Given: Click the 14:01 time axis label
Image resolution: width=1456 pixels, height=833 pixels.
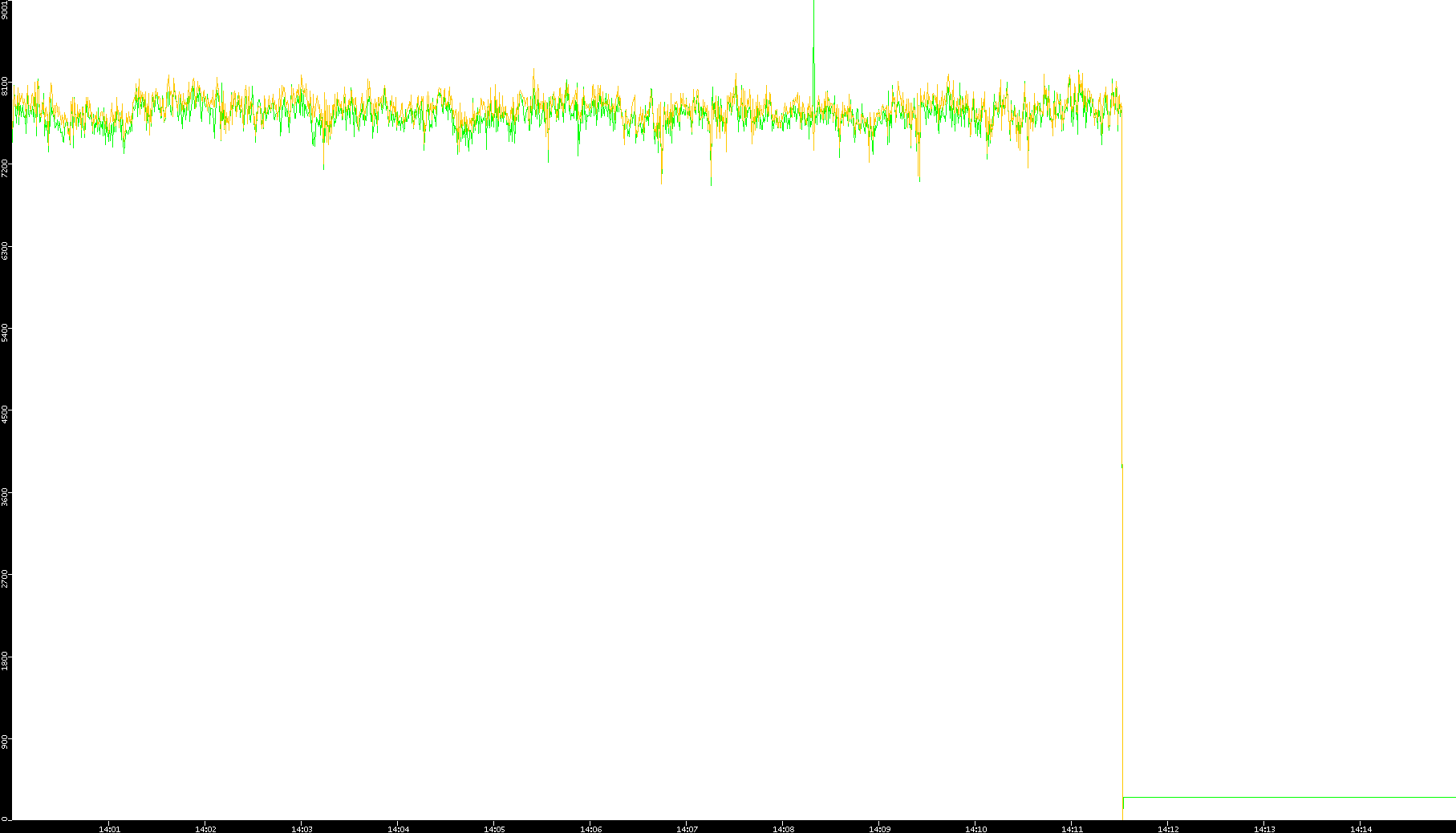Looking at the screenshot, I should (x=109, y=829).
